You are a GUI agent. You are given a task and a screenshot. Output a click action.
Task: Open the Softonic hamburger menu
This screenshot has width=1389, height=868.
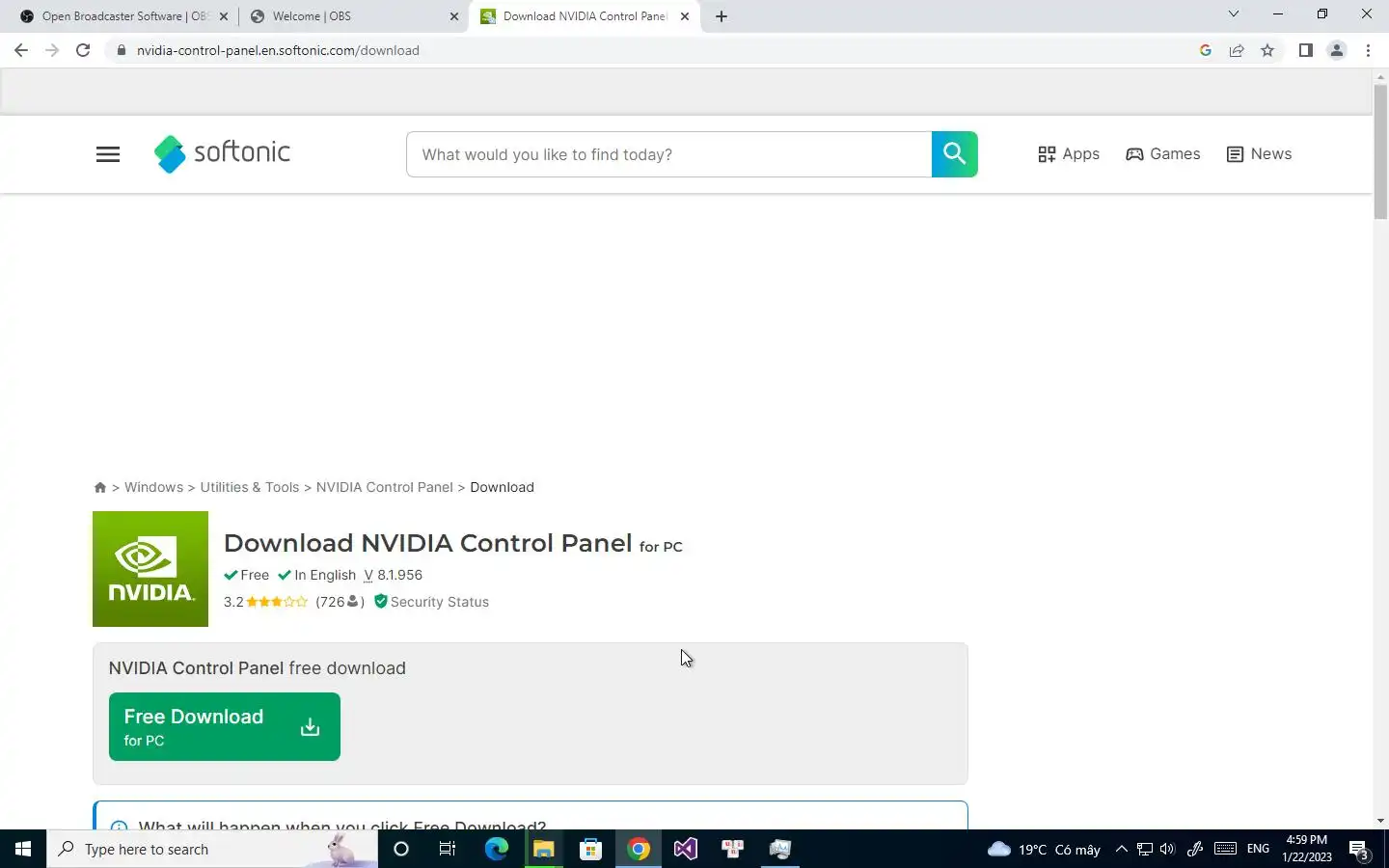(108, 154)
